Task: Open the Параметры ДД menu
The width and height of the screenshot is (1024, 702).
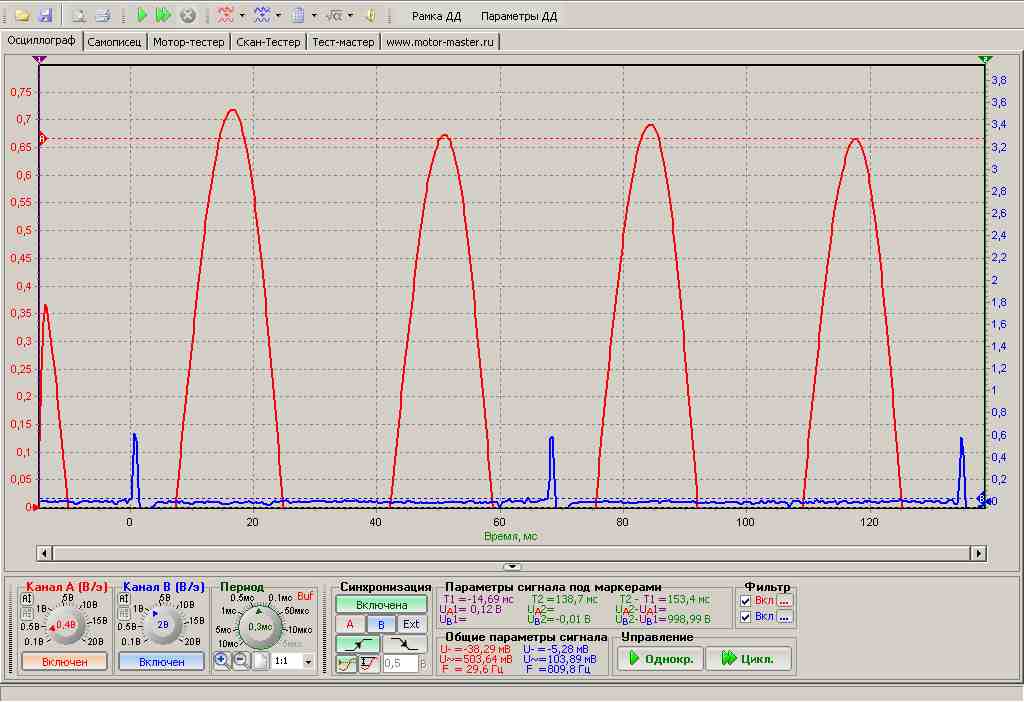Action: click(x=518, y=17)
